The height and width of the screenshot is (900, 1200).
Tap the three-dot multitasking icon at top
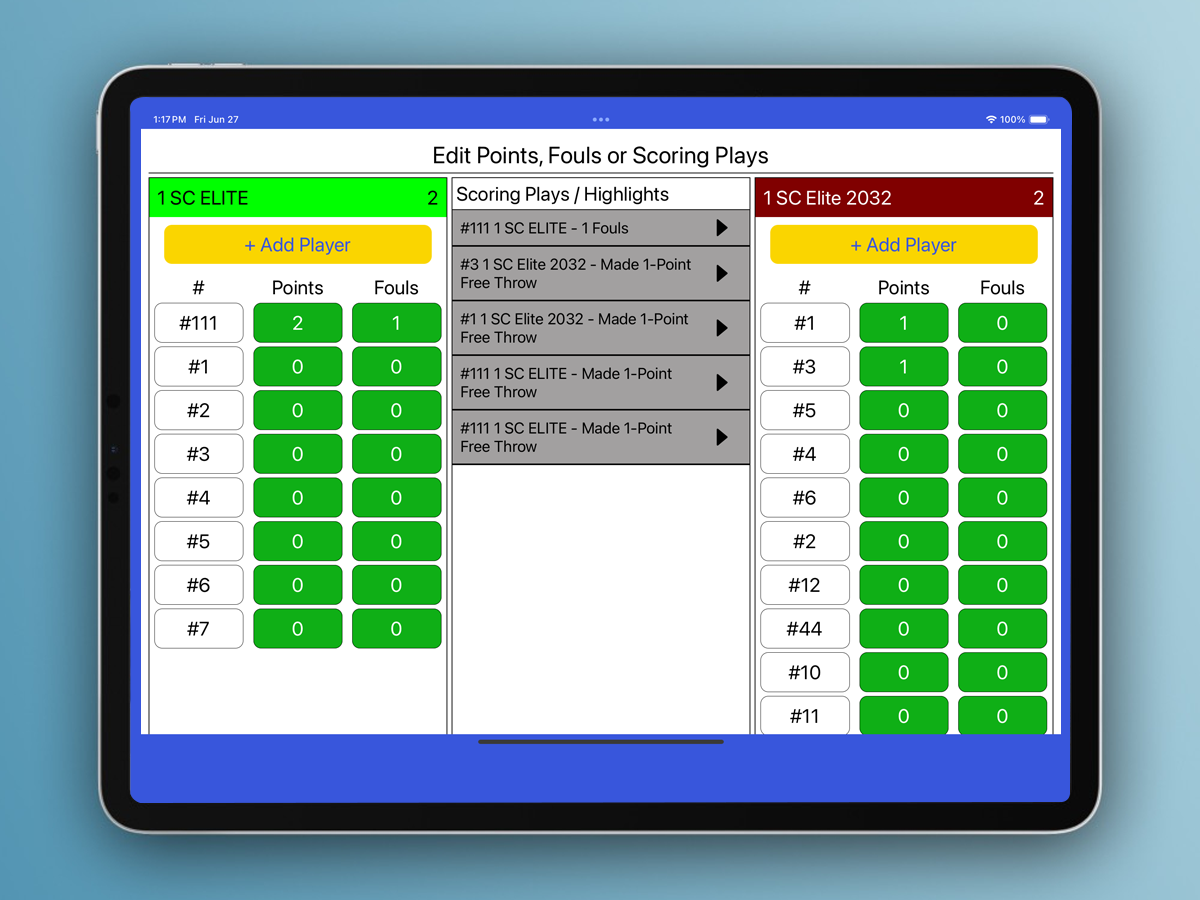pyautogui.click(x=600, y=119)
